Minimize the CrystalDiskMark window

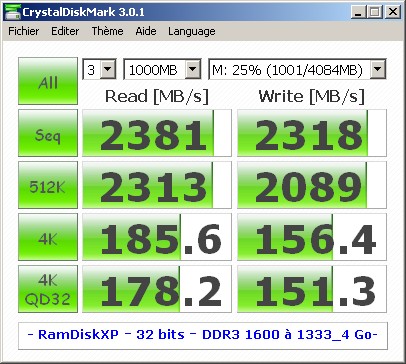359,12
